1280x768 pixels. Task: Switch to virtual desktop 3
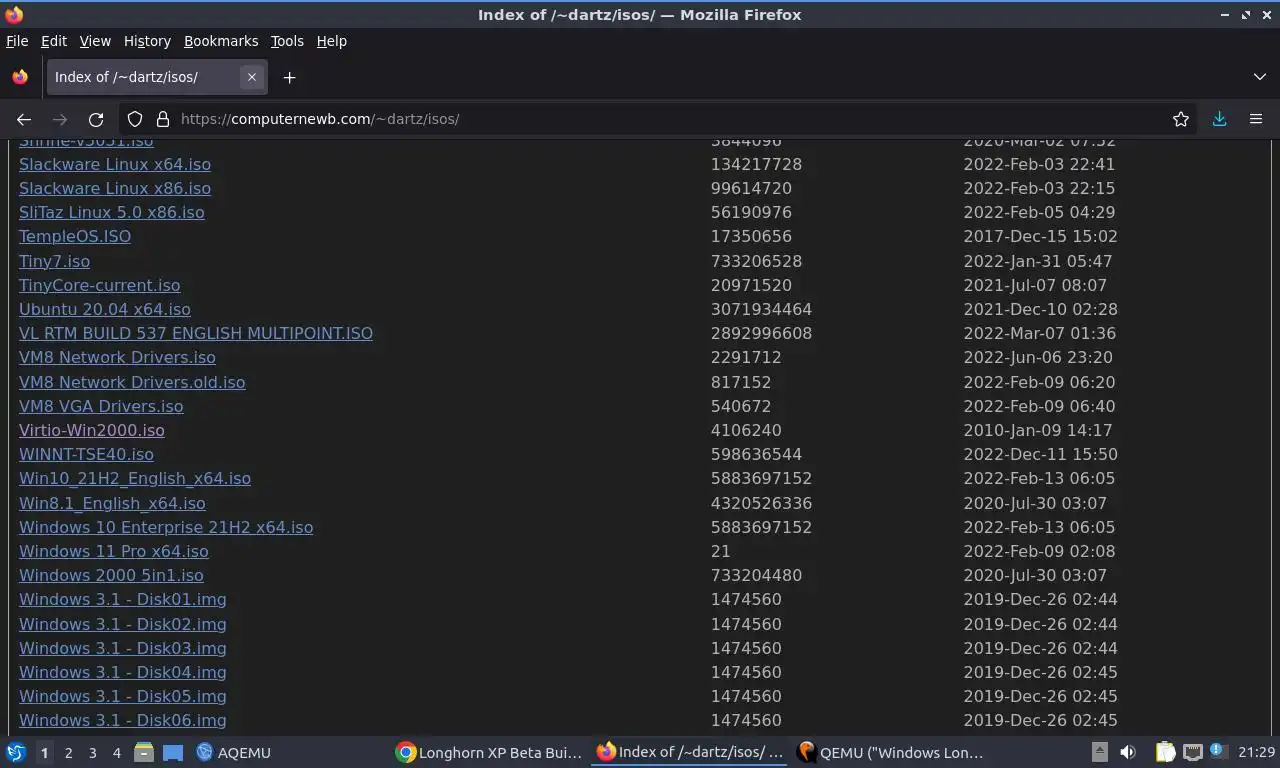[92, 753]
